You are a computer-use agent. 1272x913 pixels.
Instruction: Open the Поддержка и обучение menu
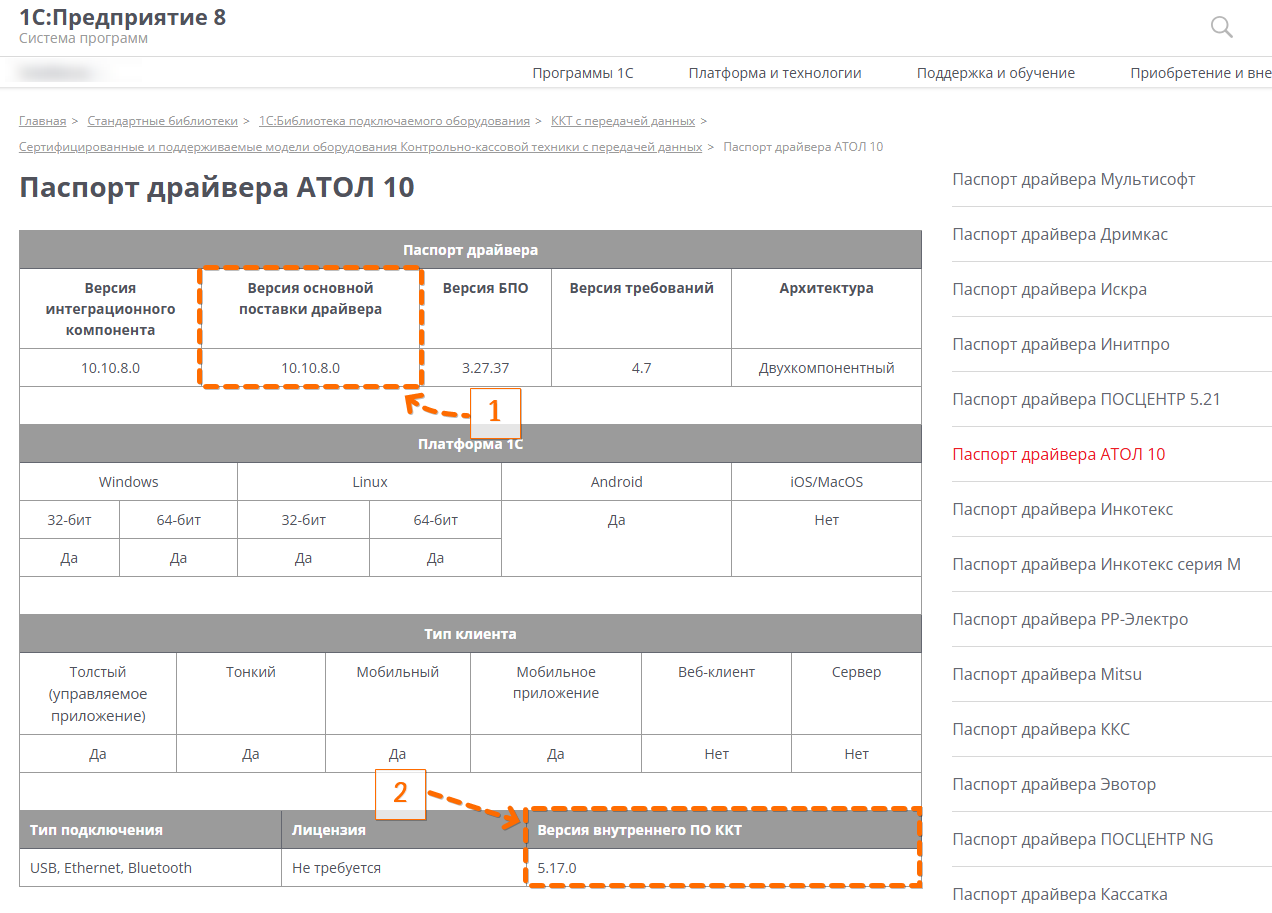click(x=995, y=73)
